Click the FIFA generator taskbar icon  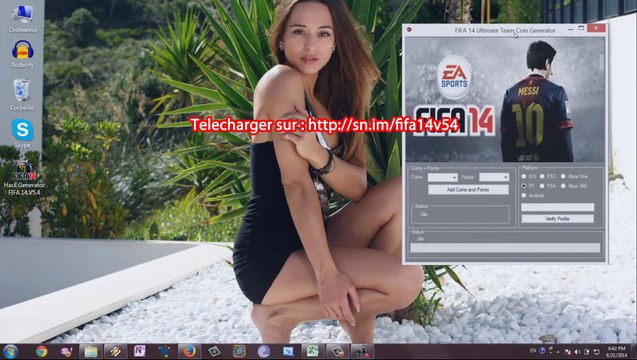click(x=362, y=351)
